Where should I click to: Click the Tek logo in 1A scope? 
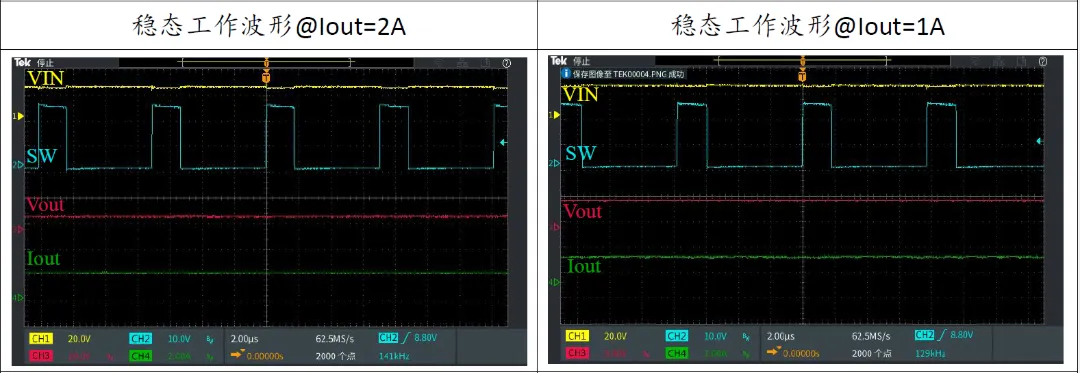tap(559, 61)
